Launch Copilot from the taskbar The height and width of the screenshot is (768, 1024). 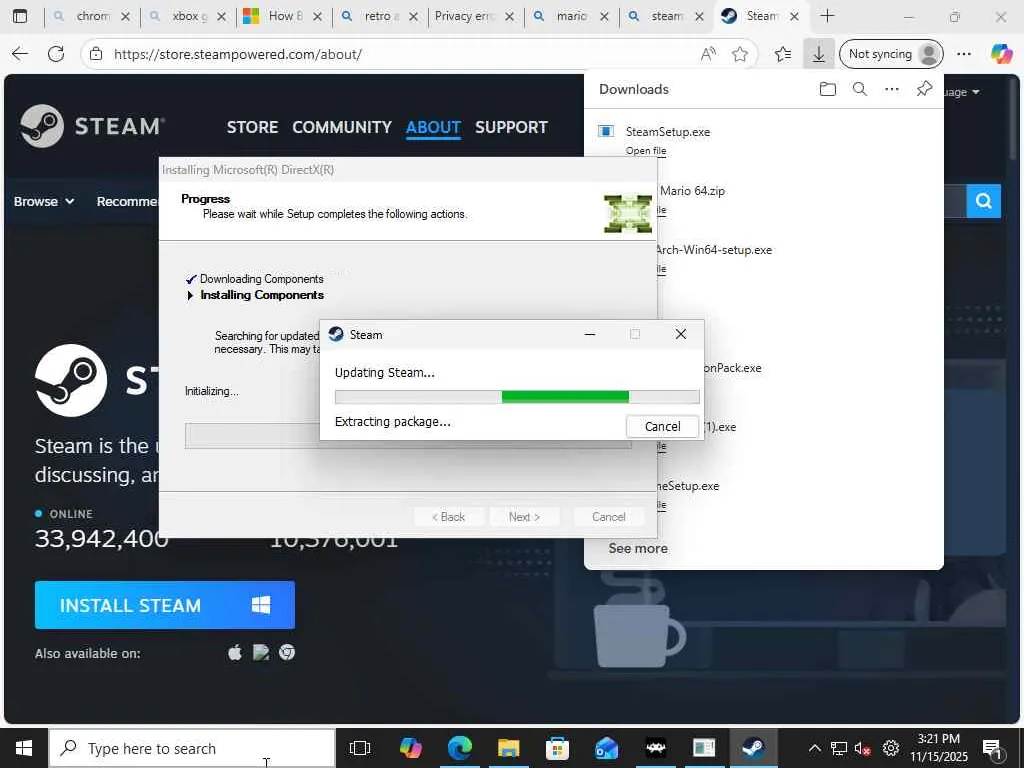pyautogui.click(x=410, y=748)
